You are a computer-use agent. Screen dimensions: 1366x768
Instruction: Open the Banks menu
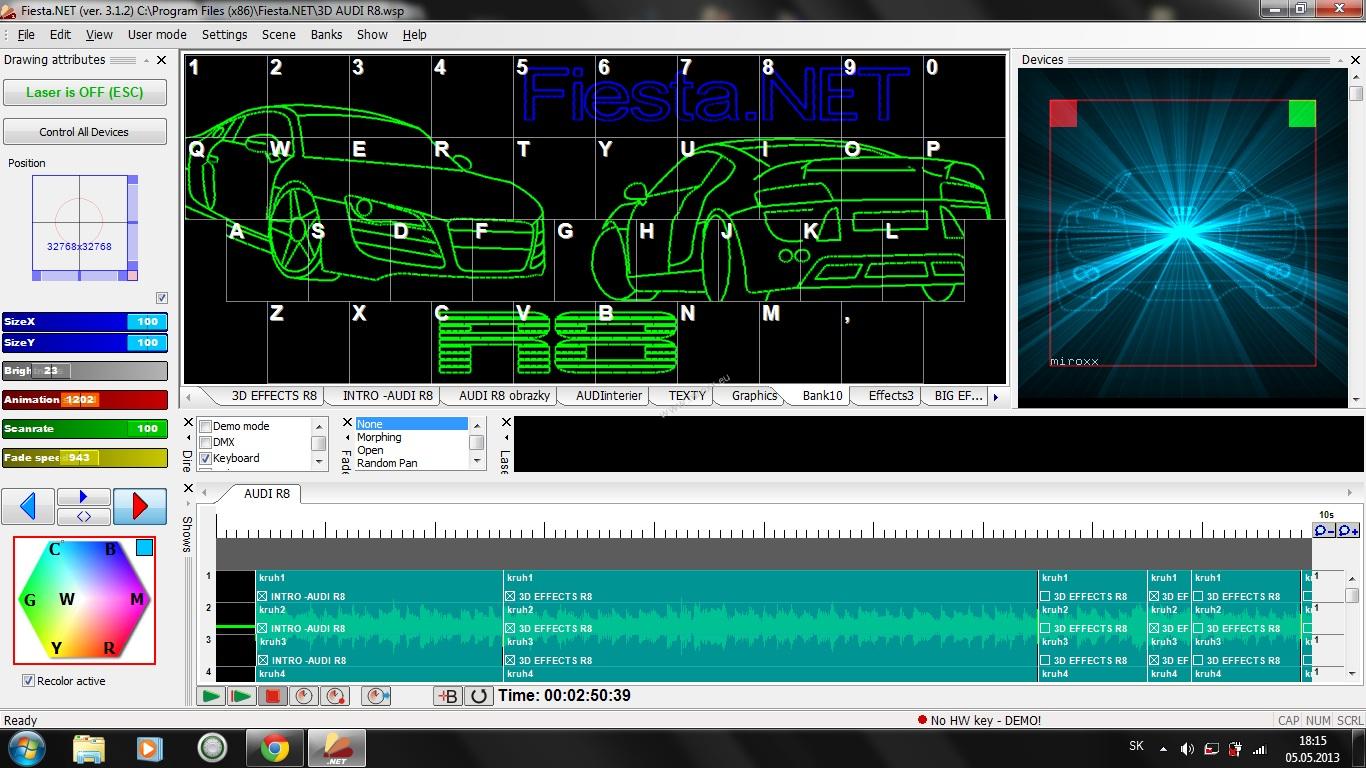point(326,34)
